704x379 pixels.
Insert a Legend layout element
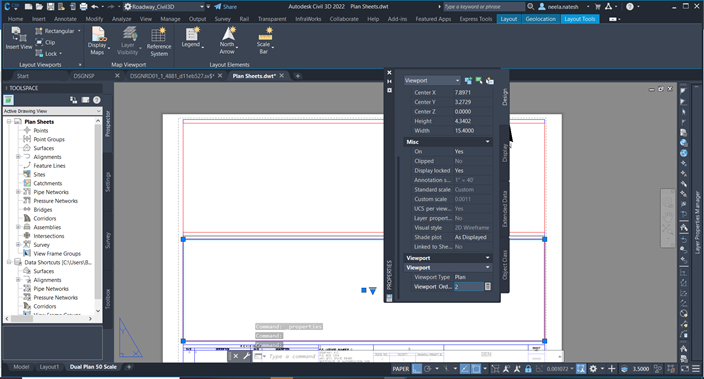[192, 37]
